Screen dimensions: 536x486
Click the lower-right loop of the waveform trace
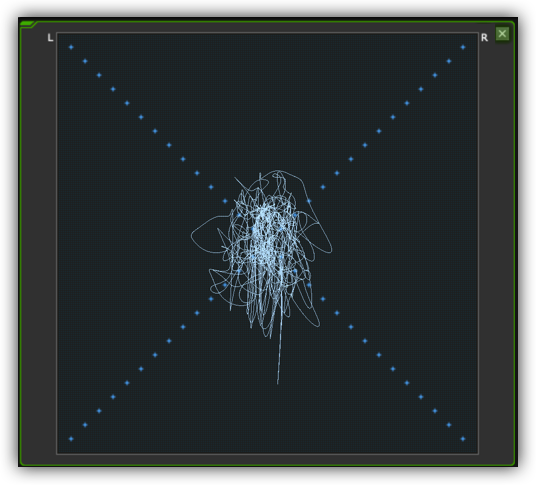coord(309,309)
